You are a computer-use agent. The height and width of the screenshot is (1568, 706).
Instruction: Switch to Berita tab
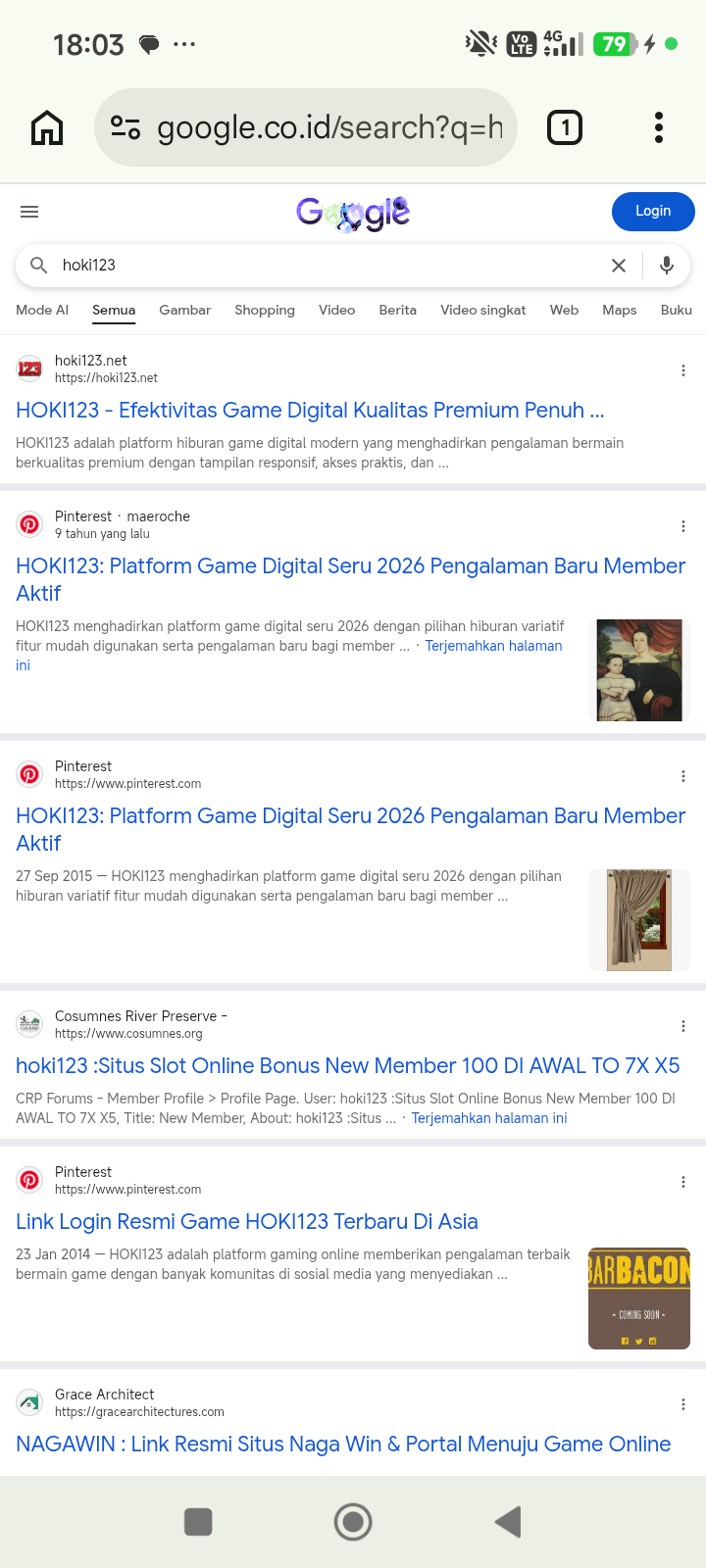click(397, 310)
